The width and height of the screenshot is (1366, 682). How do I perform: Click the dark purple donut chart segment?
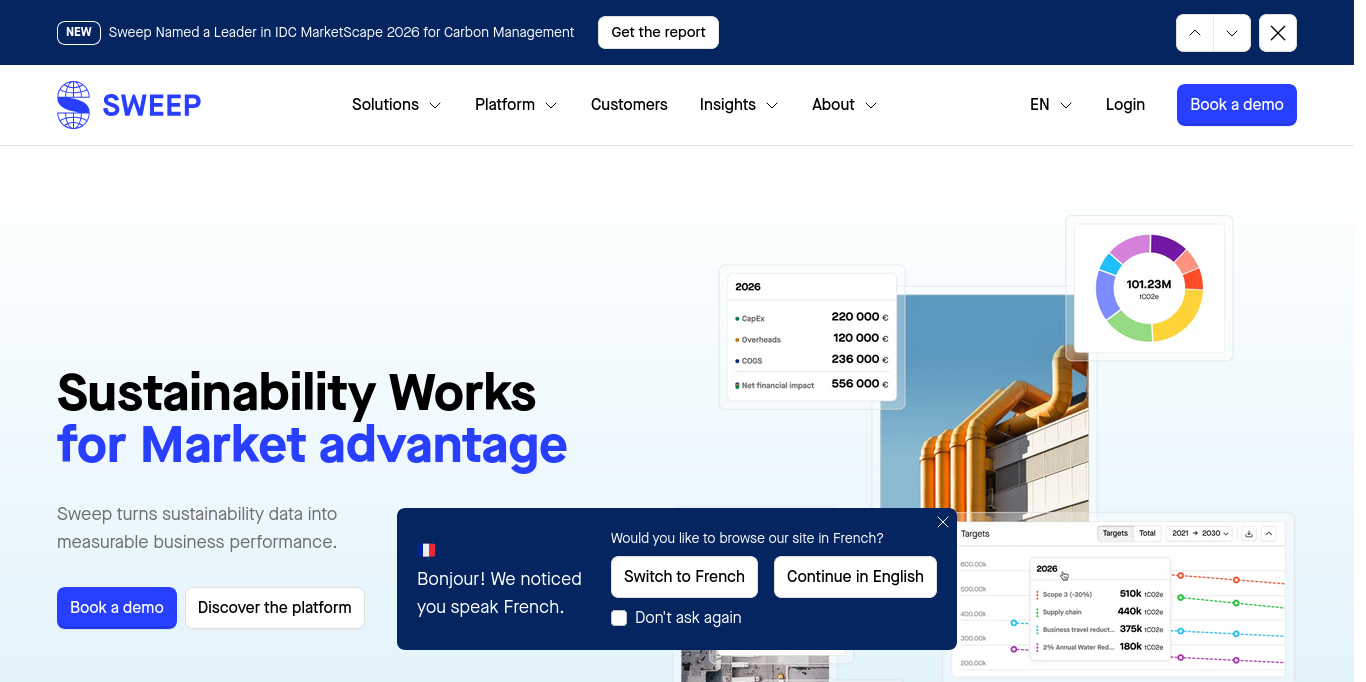tap(1167, 246)
